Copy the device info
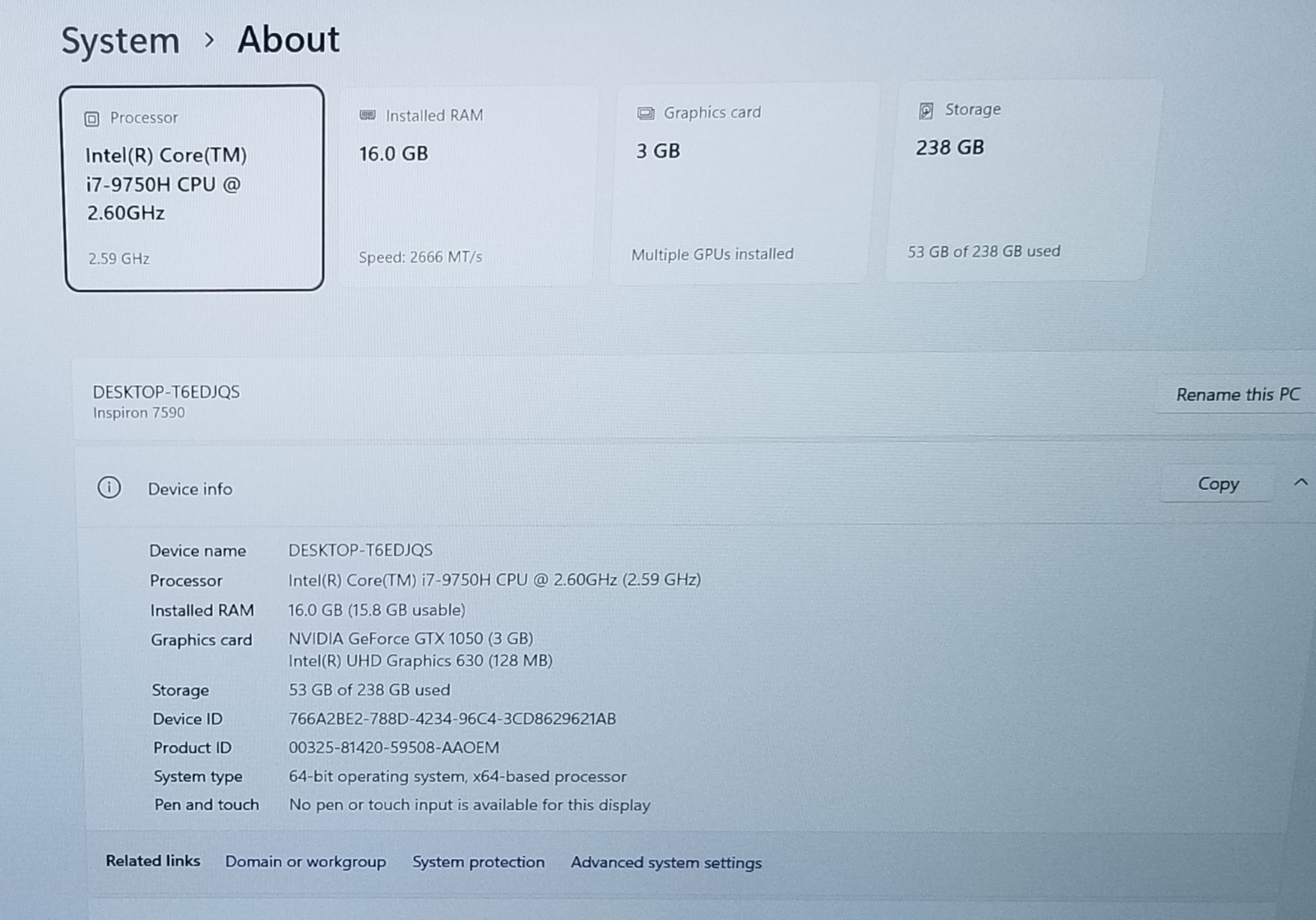The height and width of the screenshot is (920, 1316). 1217,483
